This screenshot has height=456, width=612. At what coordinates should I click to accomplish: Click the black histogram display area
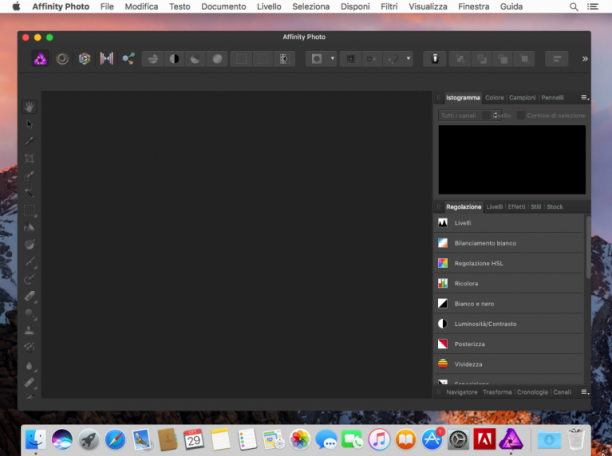click(512, 159)
